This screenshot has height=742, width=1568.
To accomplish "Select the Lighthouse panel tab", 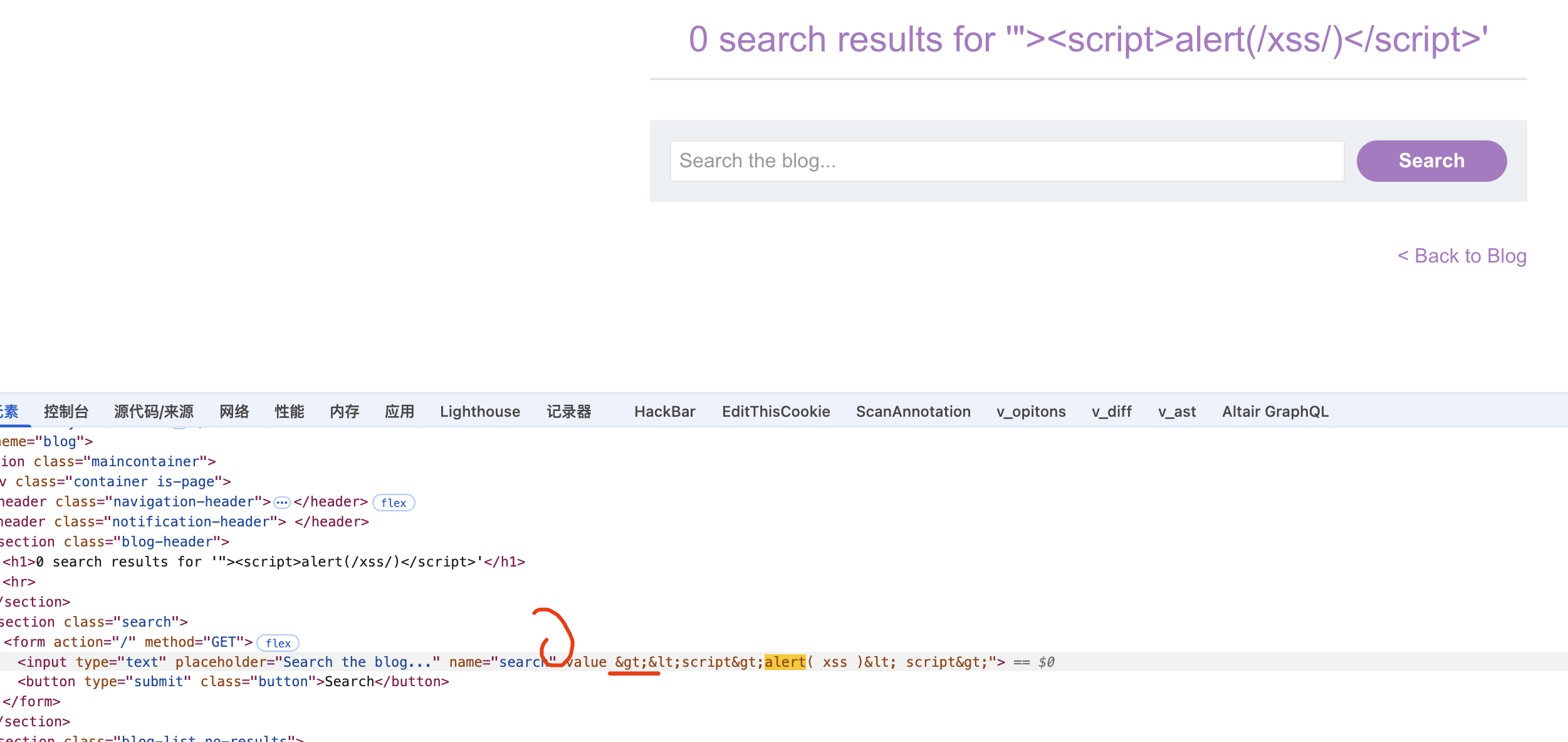I will (x=480, y=412).
